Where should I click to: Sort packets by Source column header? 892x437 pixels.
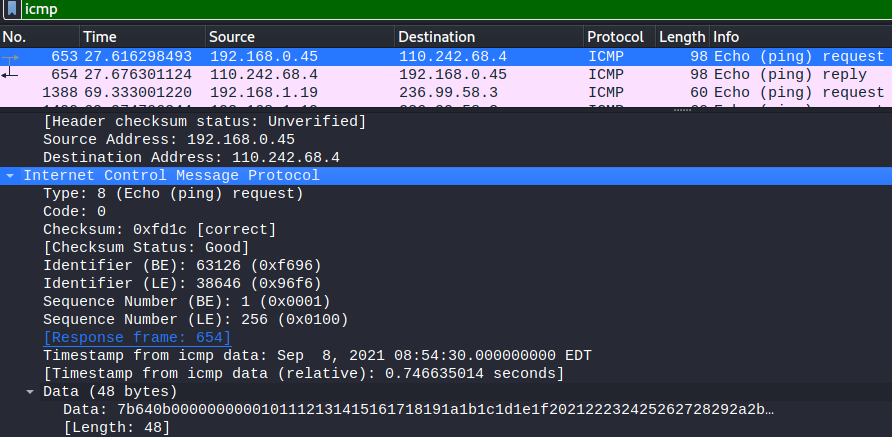point(300,37)
